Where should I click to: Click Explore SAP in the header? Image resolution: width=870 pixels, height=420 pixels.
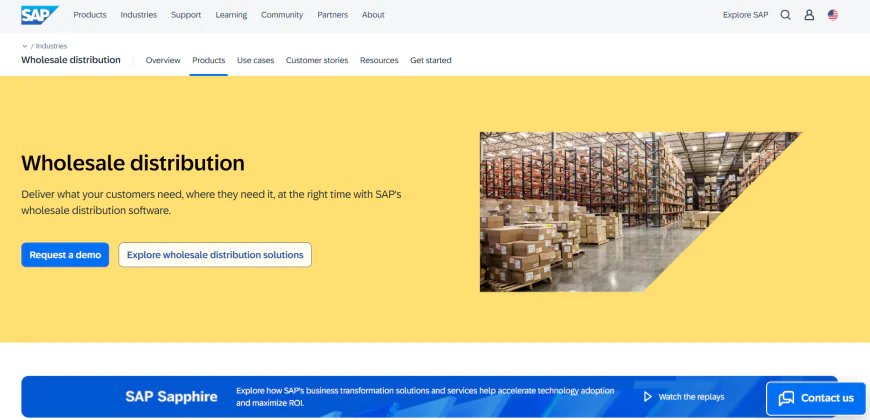745,15
